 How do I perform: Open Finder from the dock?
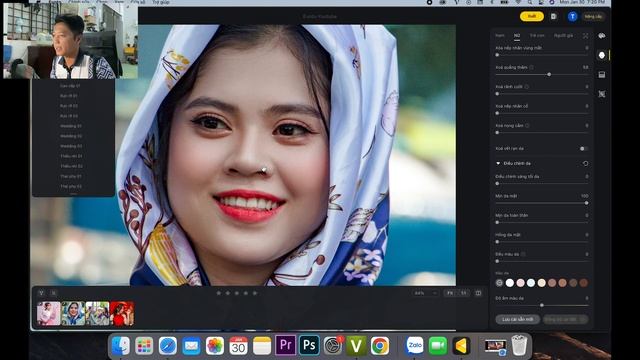120,346
